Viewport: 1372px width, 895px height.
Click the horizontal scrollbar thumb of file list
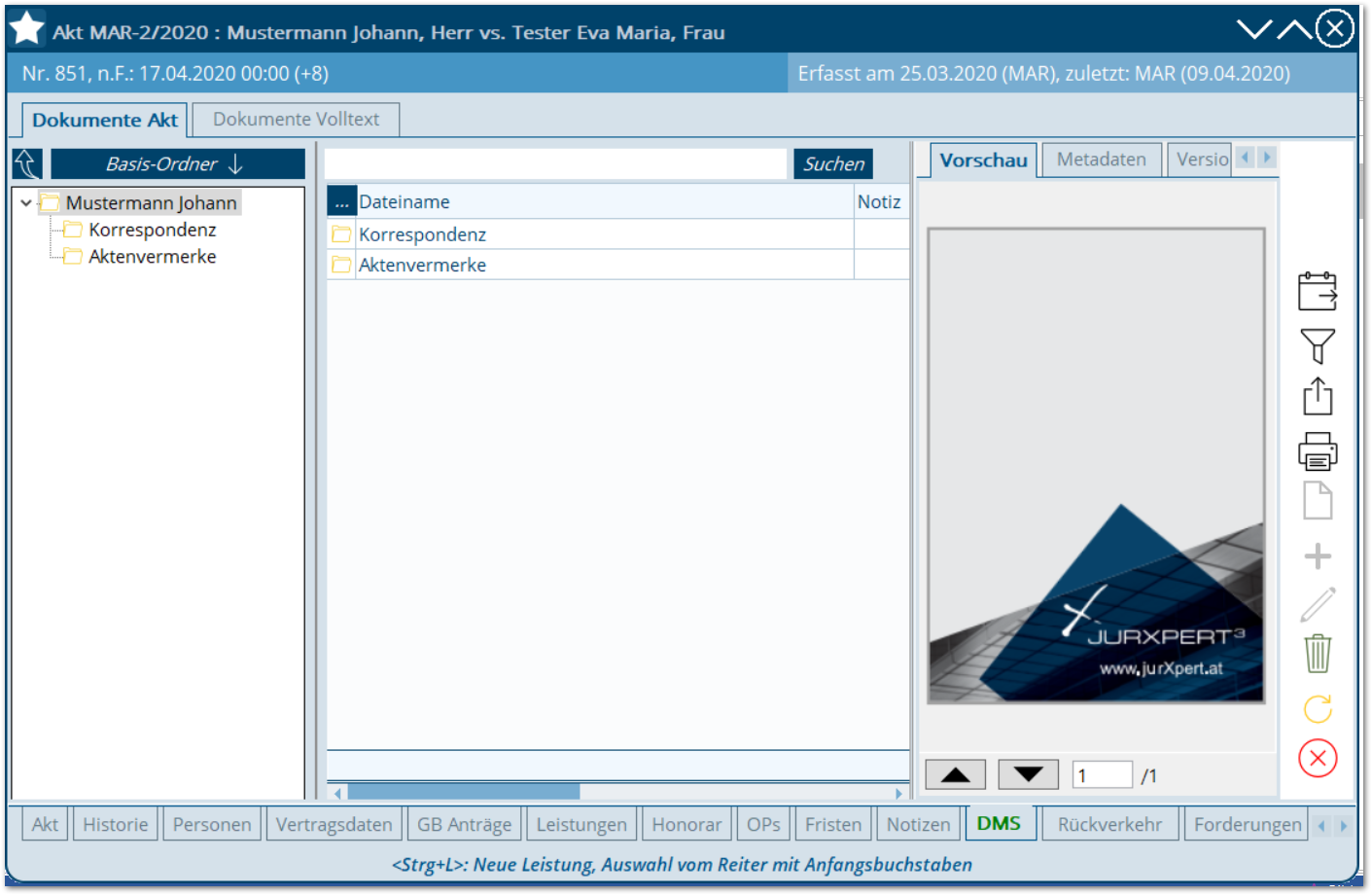[x=463, y=793]
